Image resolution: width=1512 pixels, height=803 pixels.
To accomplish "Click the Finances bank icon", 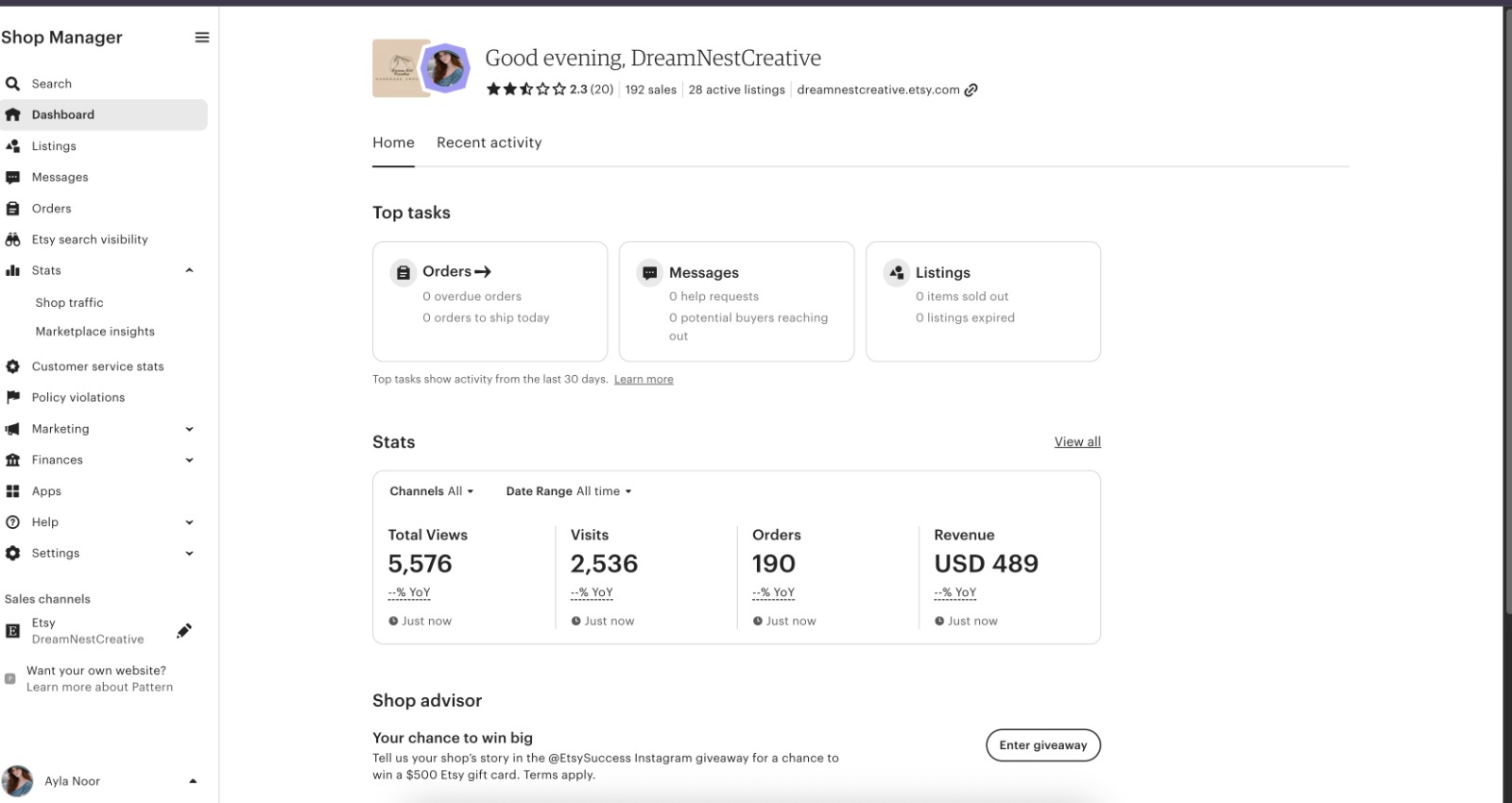I will tap(12, 460).
